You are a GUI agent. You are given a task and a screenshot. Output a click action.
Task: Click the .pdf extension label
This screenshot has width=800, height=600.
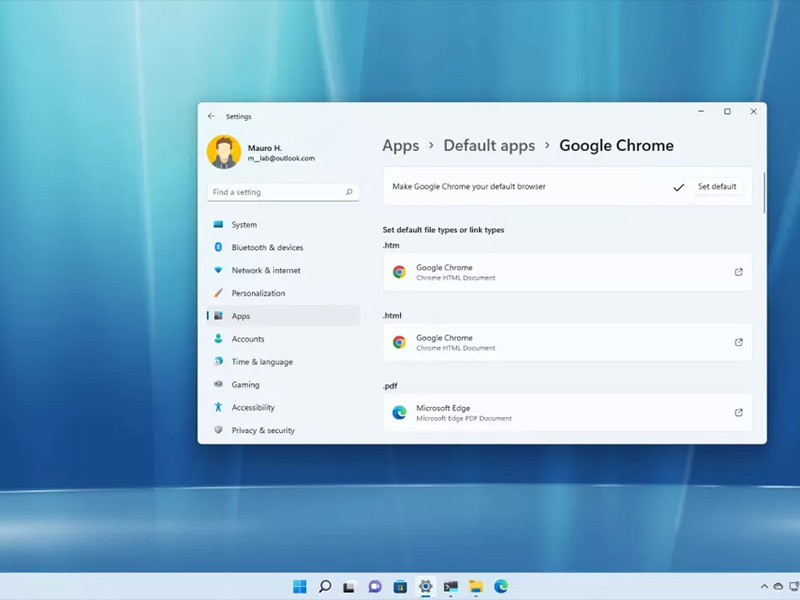point(390,386)
